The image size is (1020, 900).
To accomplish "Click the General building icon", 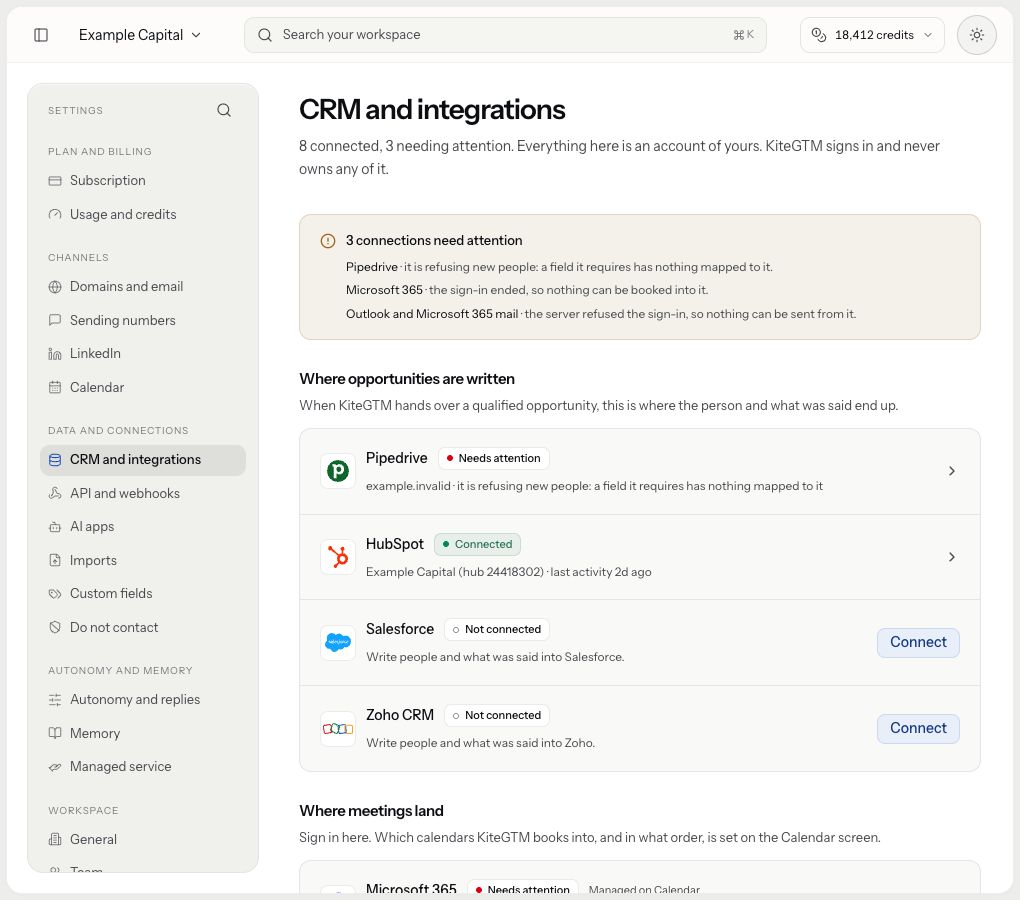I will 55,840.
